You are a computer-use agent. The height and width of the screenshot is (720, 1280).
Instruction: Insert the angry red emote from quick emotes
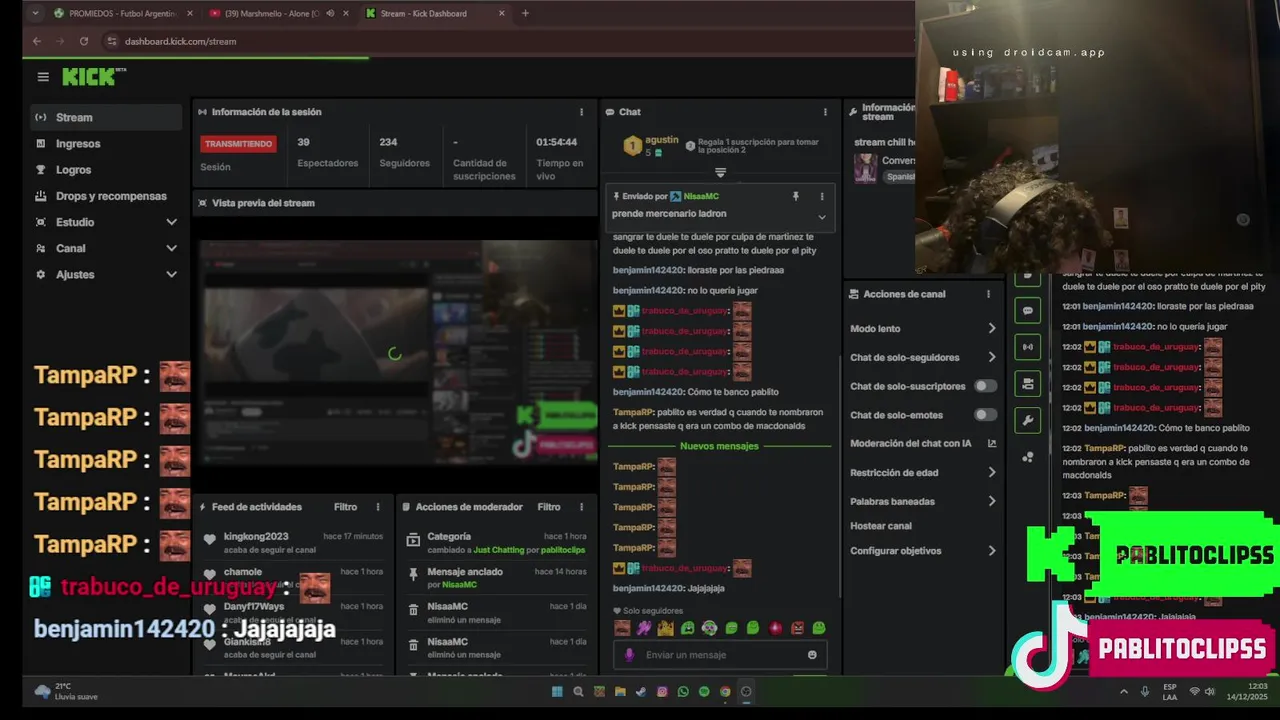click(797, 628)
